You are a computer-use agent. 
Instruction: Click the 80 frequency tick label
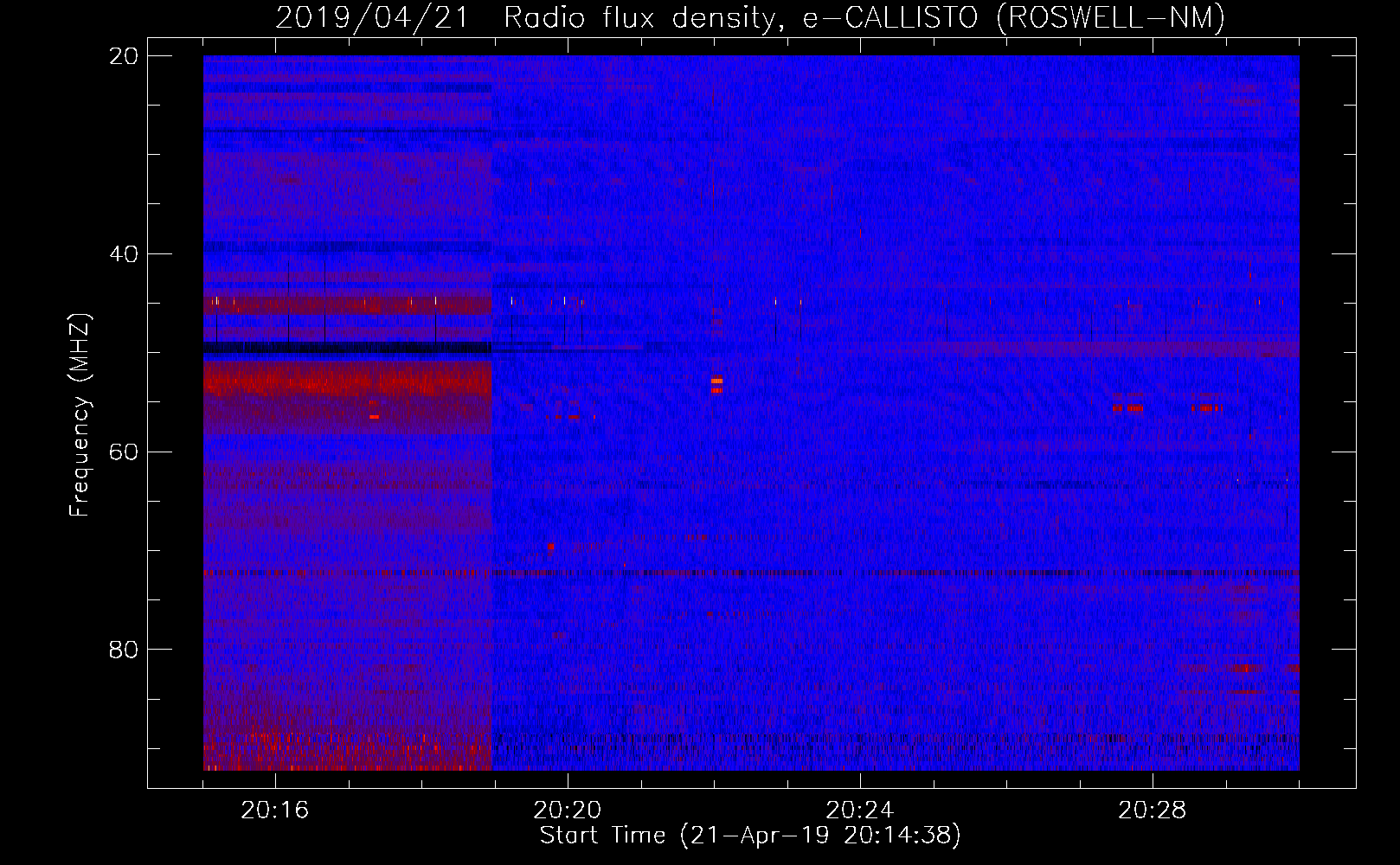[123, 650]
